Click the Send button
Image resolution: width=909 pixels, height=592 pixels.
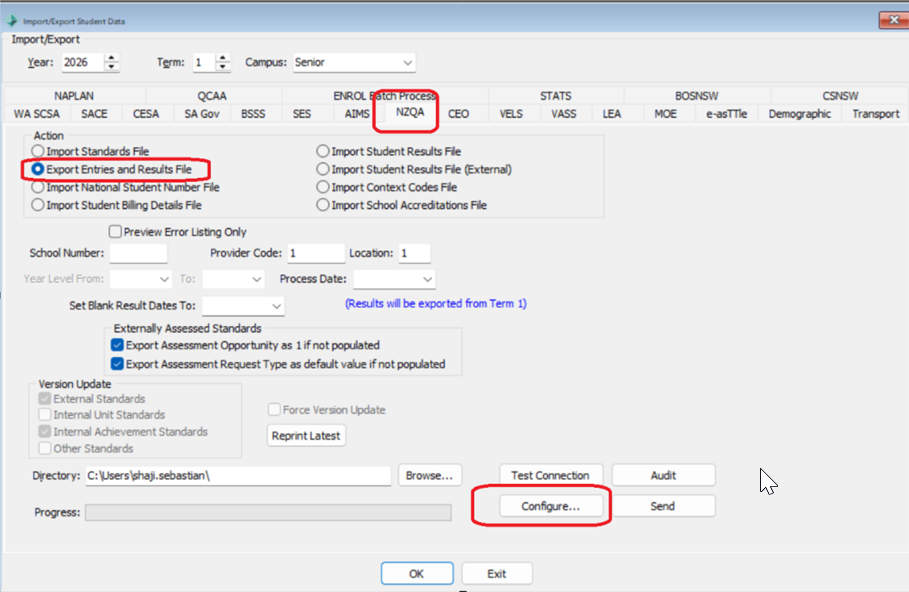[x=663, y=506]
